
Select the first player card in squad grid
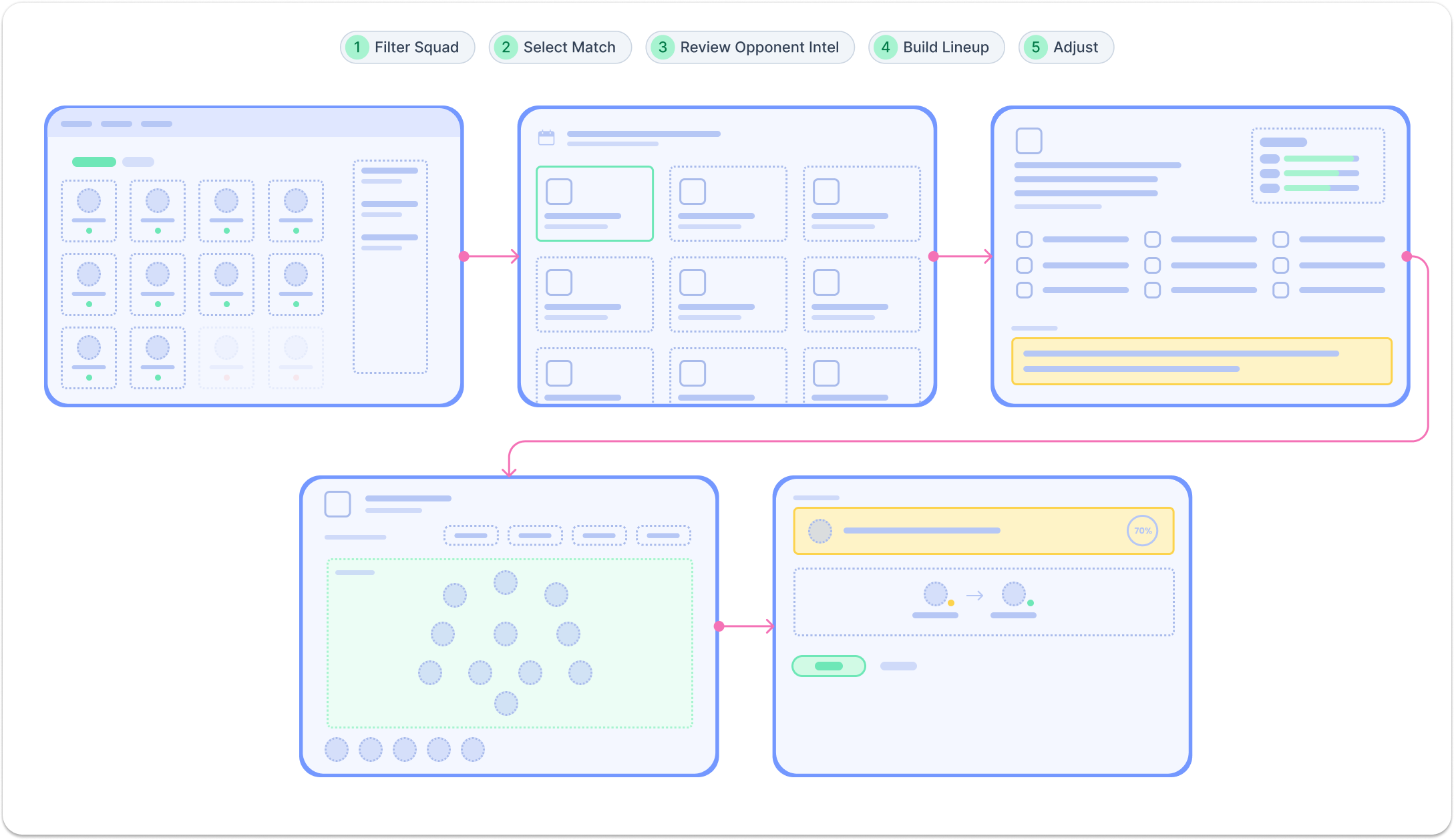89,210
